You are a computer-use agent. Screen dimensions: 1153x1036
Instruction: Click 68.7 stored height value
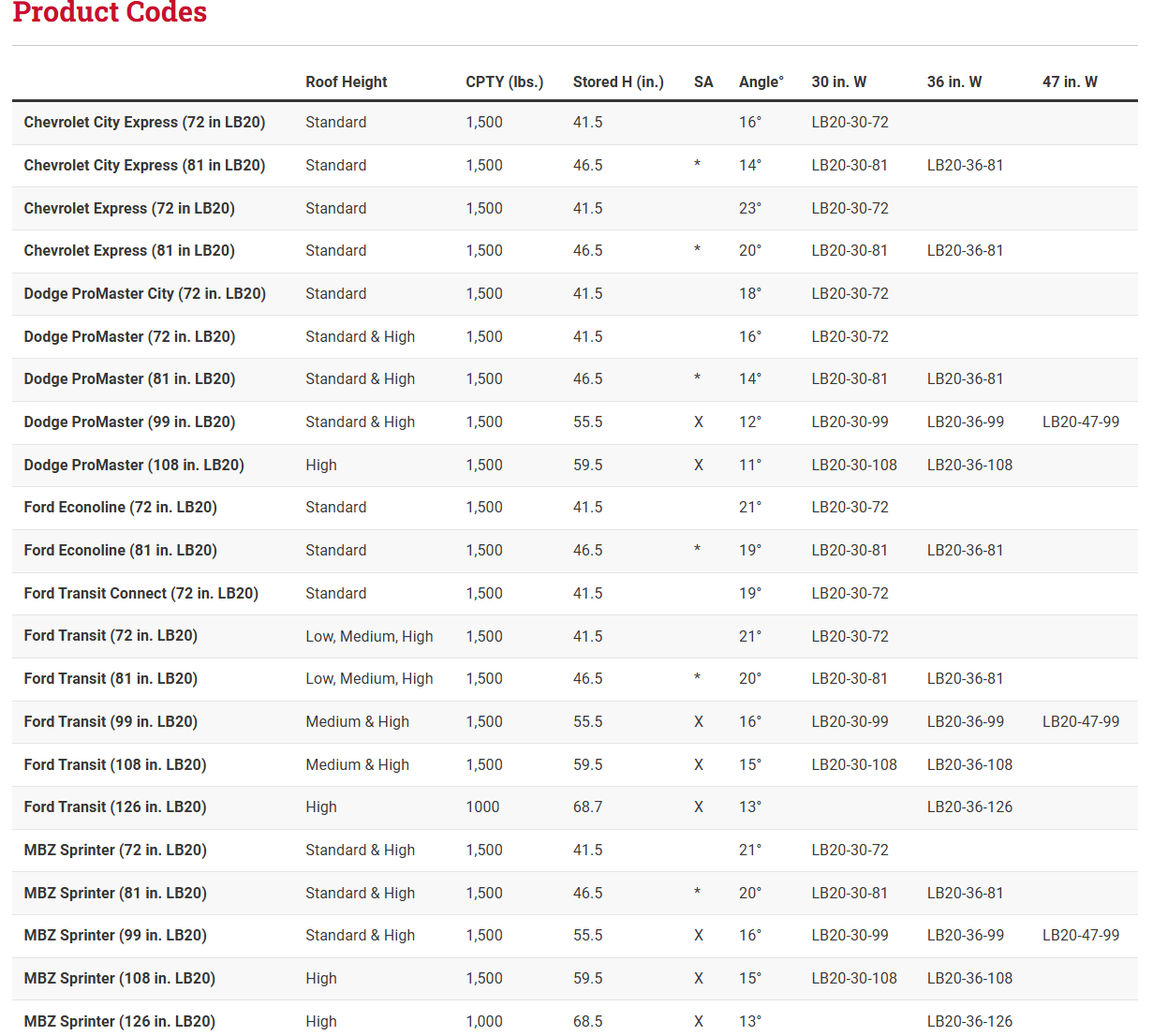[x=588, y=807]
